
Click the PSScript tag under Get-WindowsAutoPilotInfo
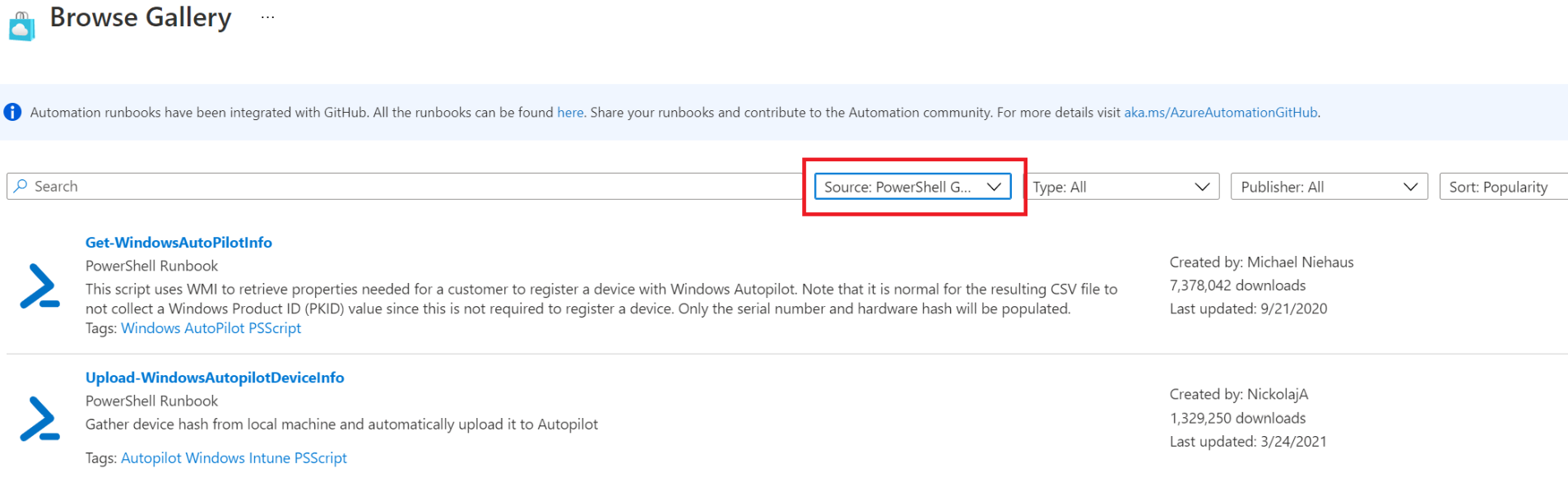tap(276, 327)
